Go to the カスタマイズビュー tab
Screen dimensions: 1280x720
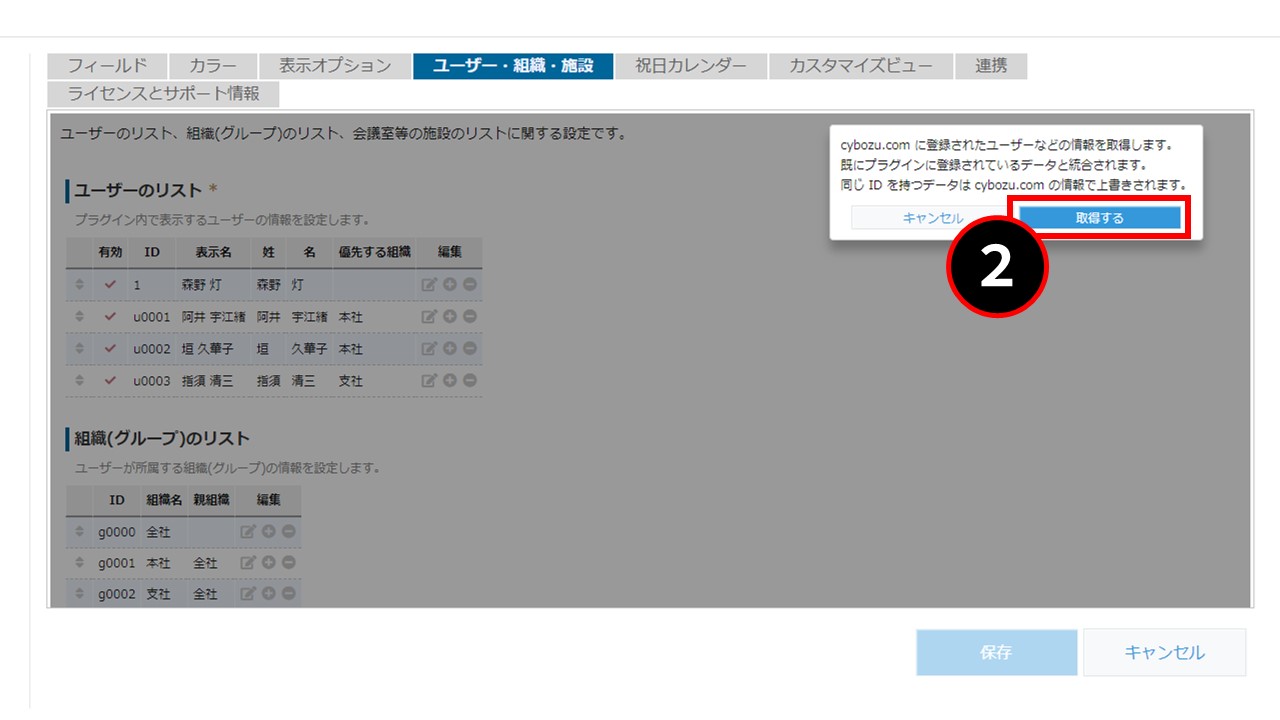tap(861, 66)
